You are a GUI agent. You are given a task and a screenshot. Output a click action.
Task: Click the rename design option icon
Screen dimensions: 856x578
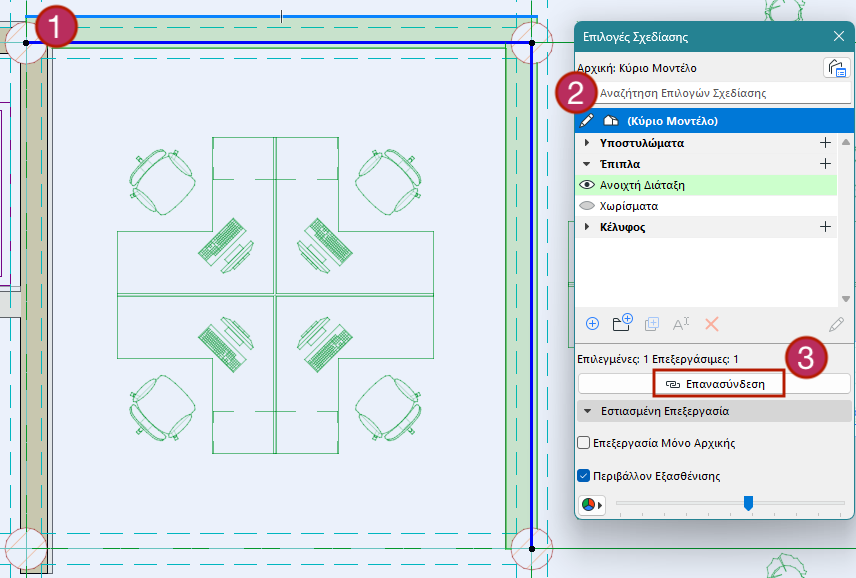(x=681, y=324)
